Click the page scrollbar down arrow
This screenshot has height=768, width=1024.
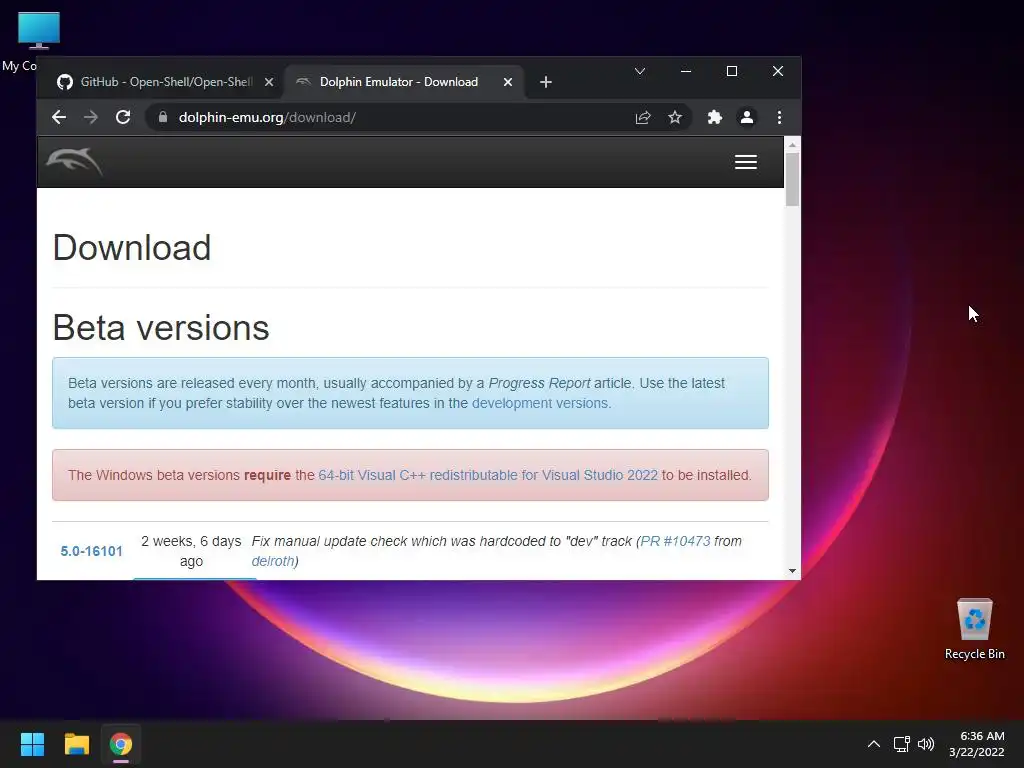[x=792, y=571]
